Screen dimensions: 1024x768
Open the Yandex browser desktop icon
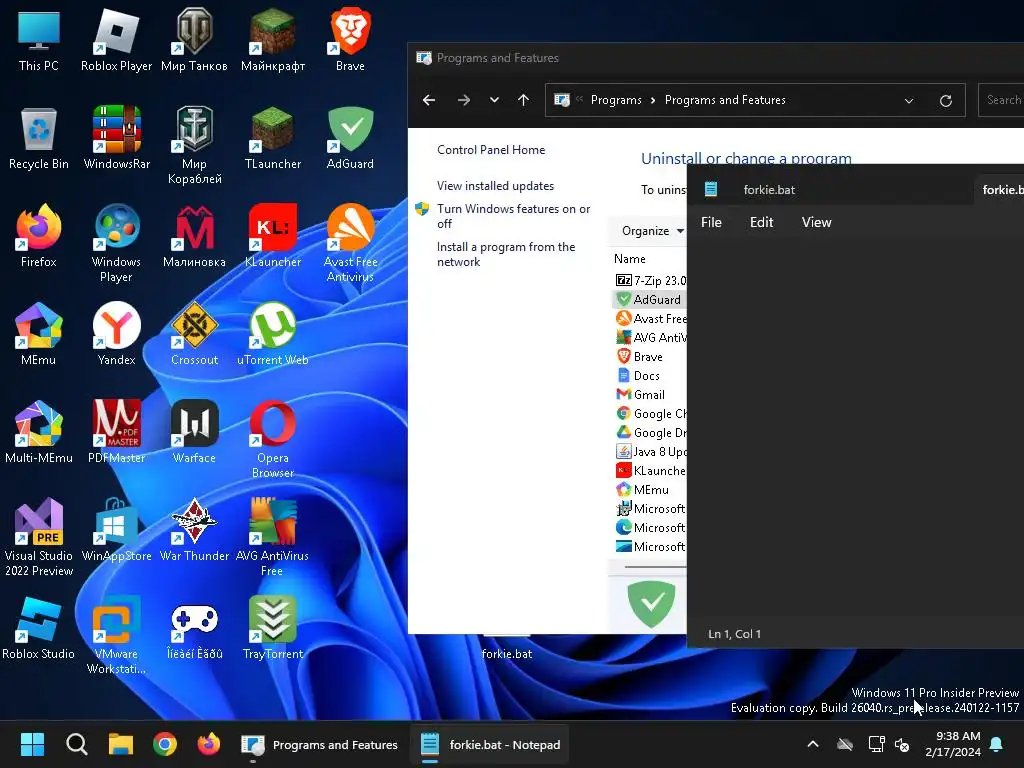116,334
